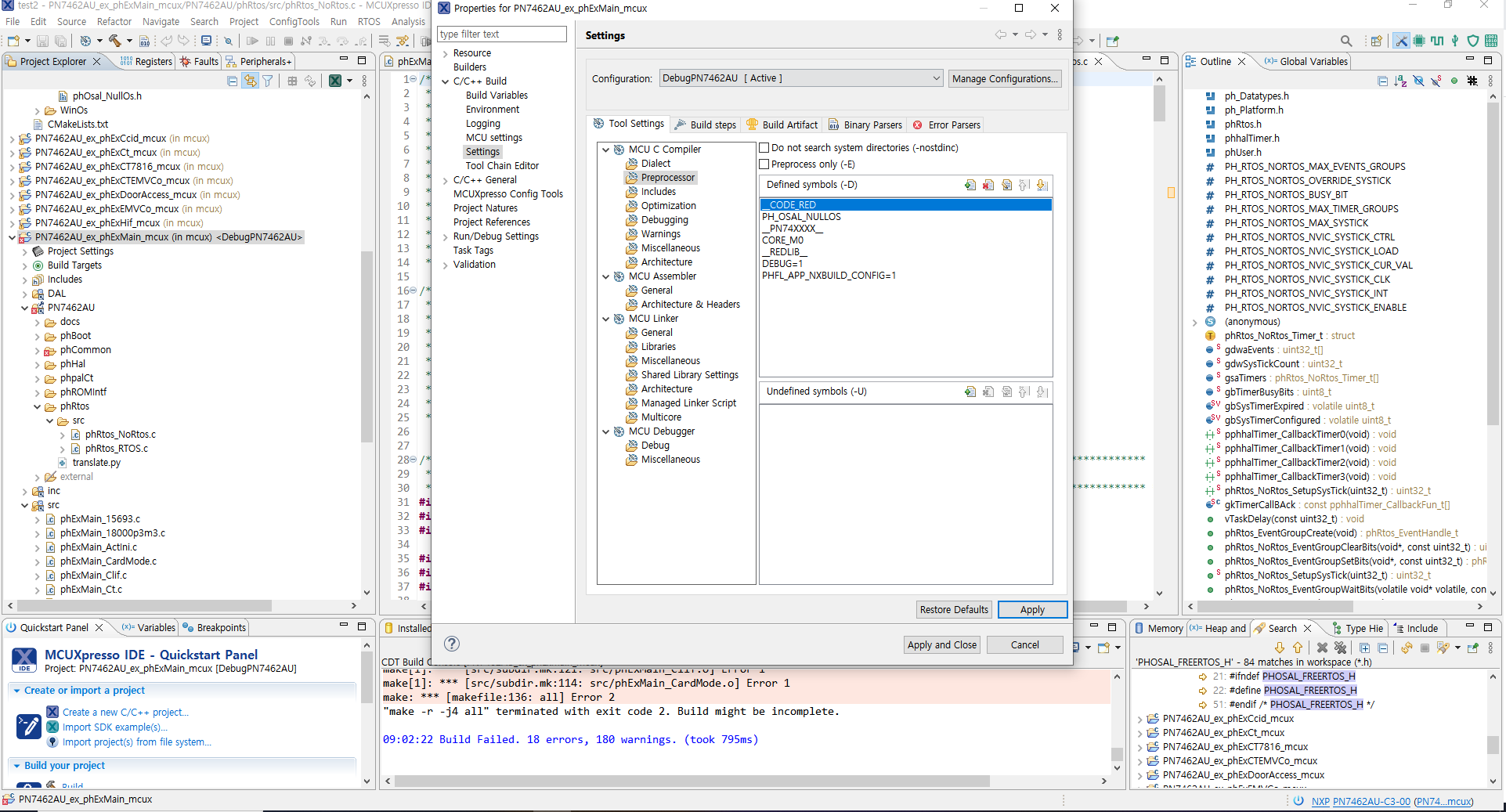
Task: Move the defined symbol down
Action: coord(1042,186)
